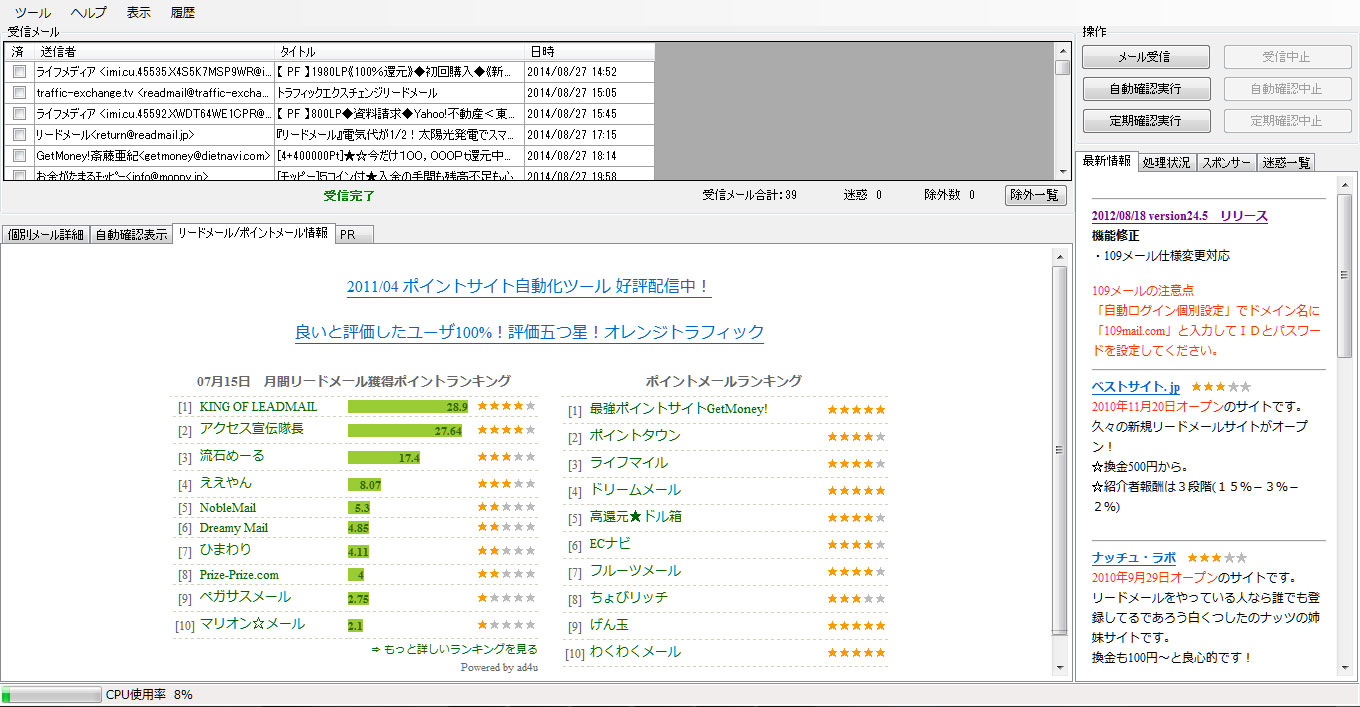1360x707 pixels.
Task: Open the 表示 menu
Action: [138, 12]
